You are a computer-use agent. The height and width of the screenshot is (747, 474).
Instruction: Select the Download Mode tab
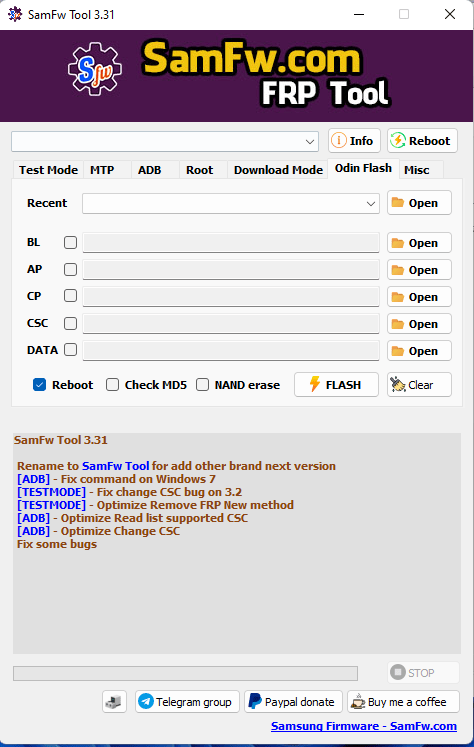coord(278,170)
